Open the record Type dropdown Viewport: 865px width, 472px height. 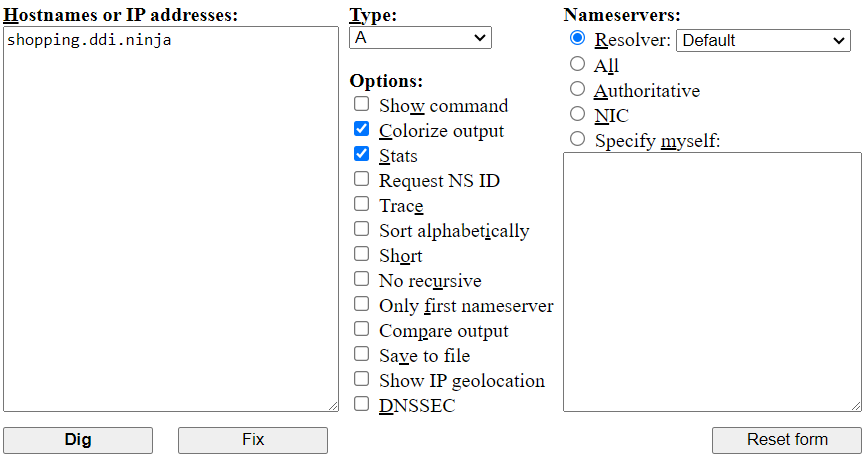pos(420,38)
